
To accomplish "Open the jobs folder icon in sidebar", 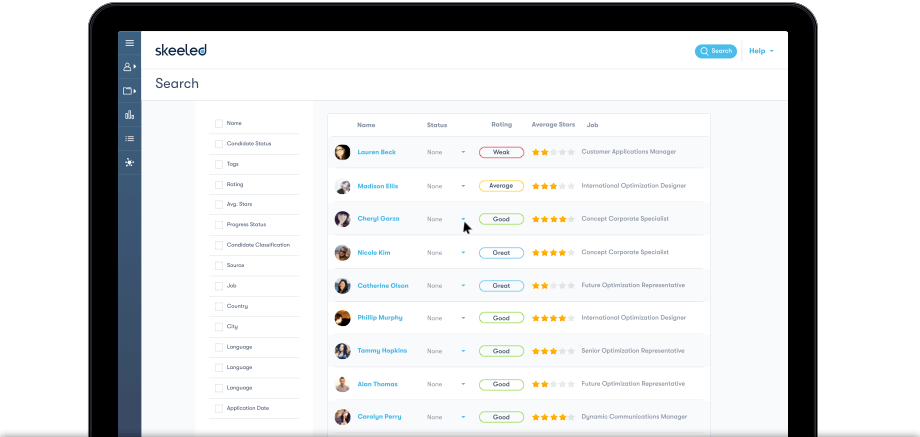I will click(129, 91).
